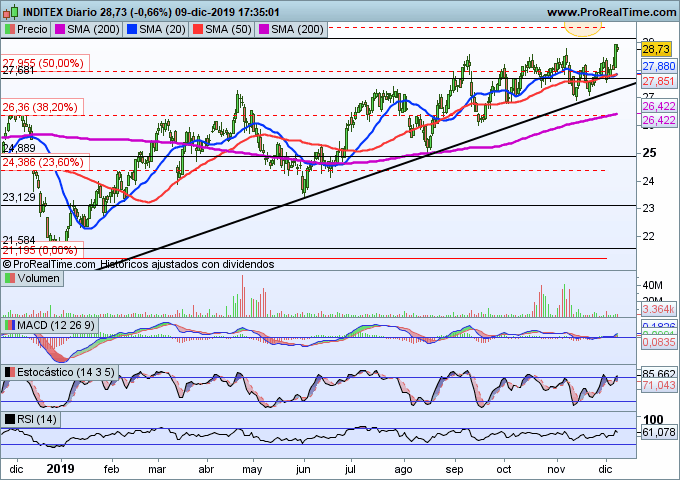Screen dimensions: 680x480
Task: Click the ago time axis label
Action: (x=403, y=470)
